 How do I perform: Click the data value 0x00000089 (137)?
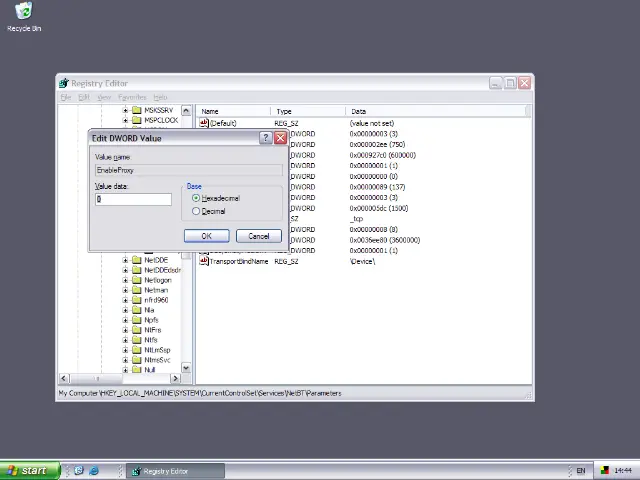click(377, 187)
